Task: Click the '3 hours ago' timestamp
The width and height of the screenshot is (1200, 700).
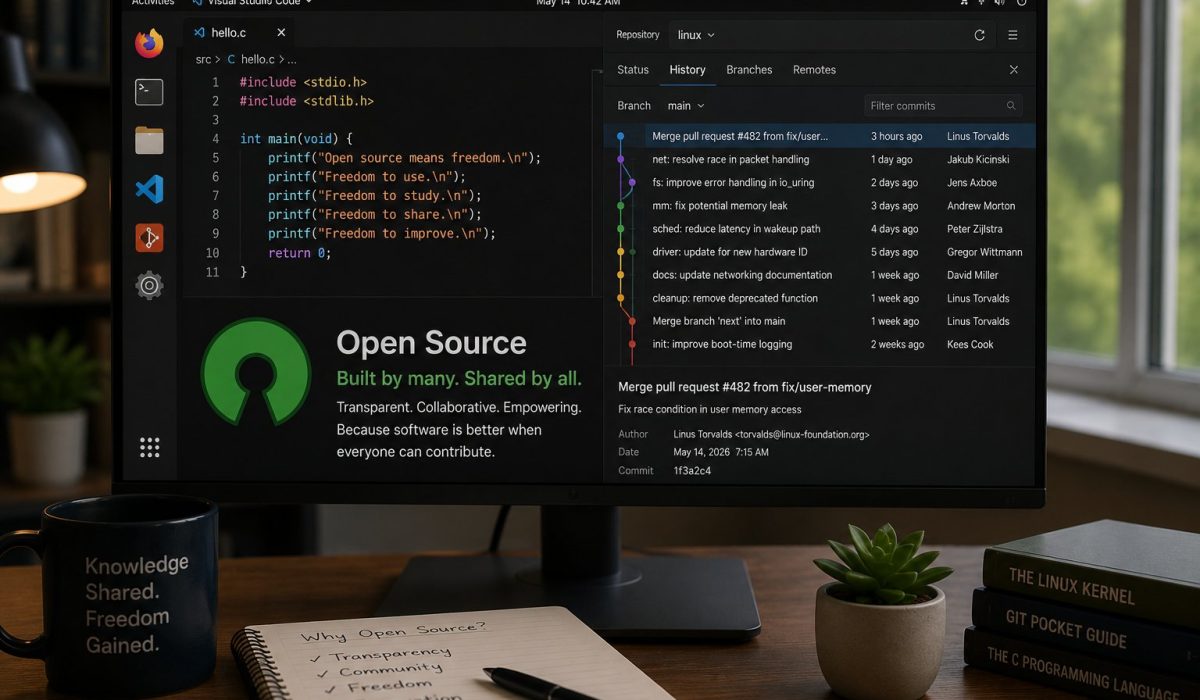Action: (x=897, y=136)
